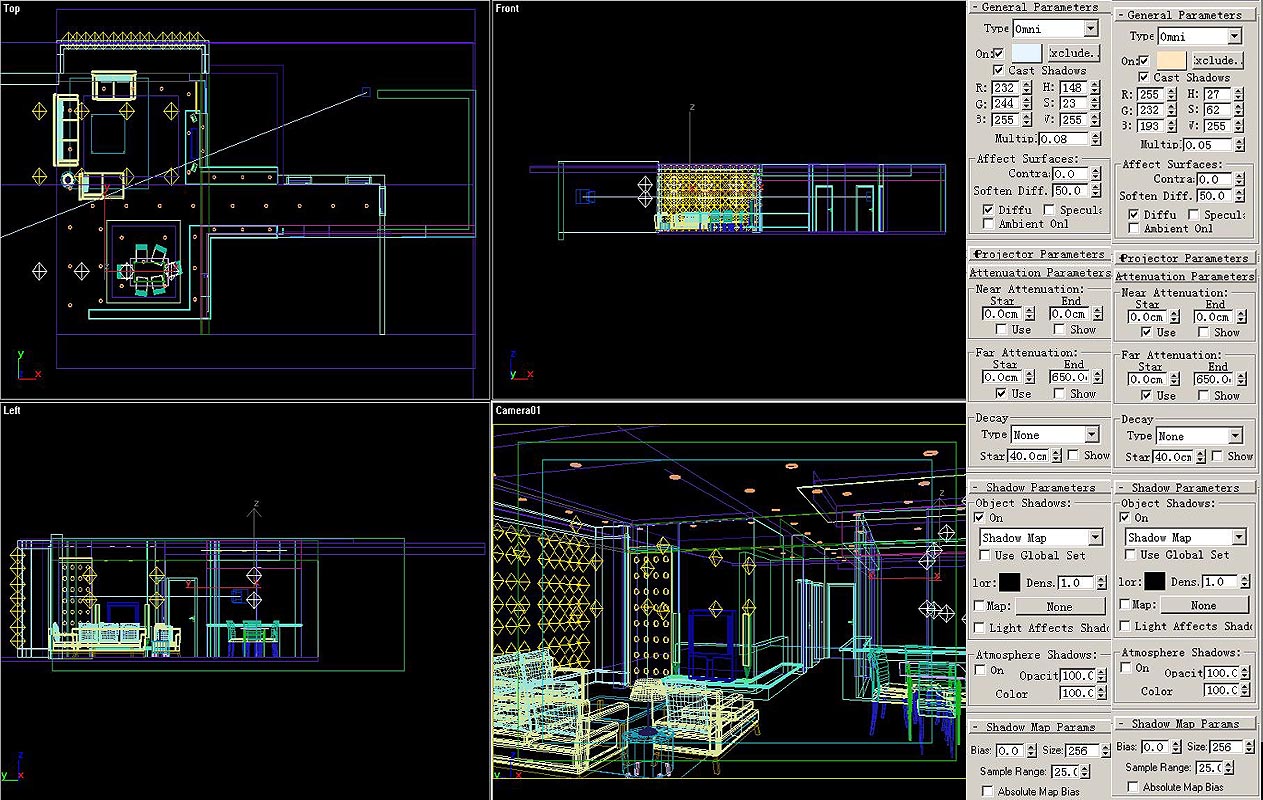Toggle light On checkbox in left panel
The image size is (1263, 800).
coord(999,53)
